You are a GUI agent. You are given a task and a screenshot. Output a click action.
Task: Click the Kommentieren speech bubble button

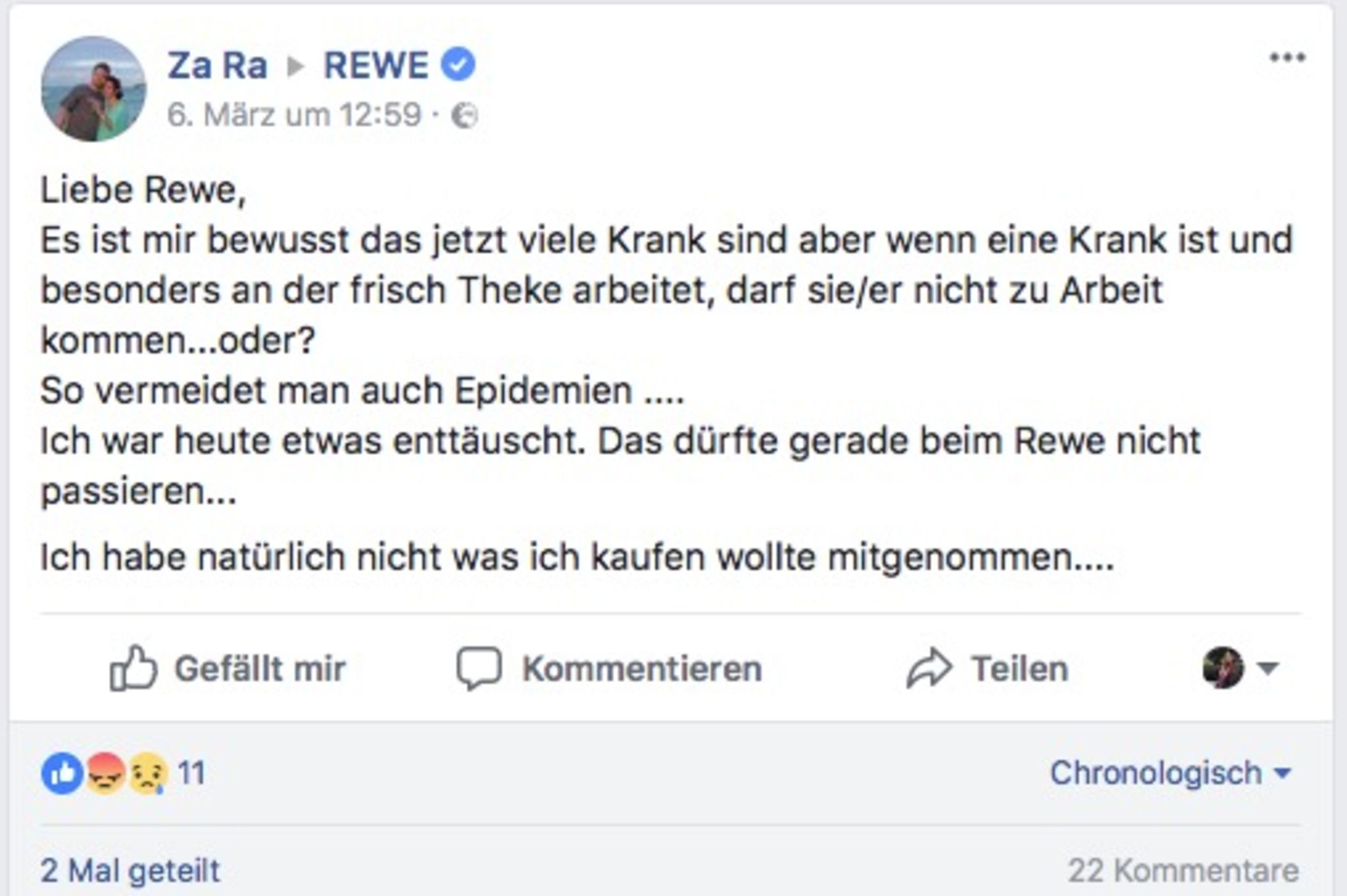click(610, 669)
